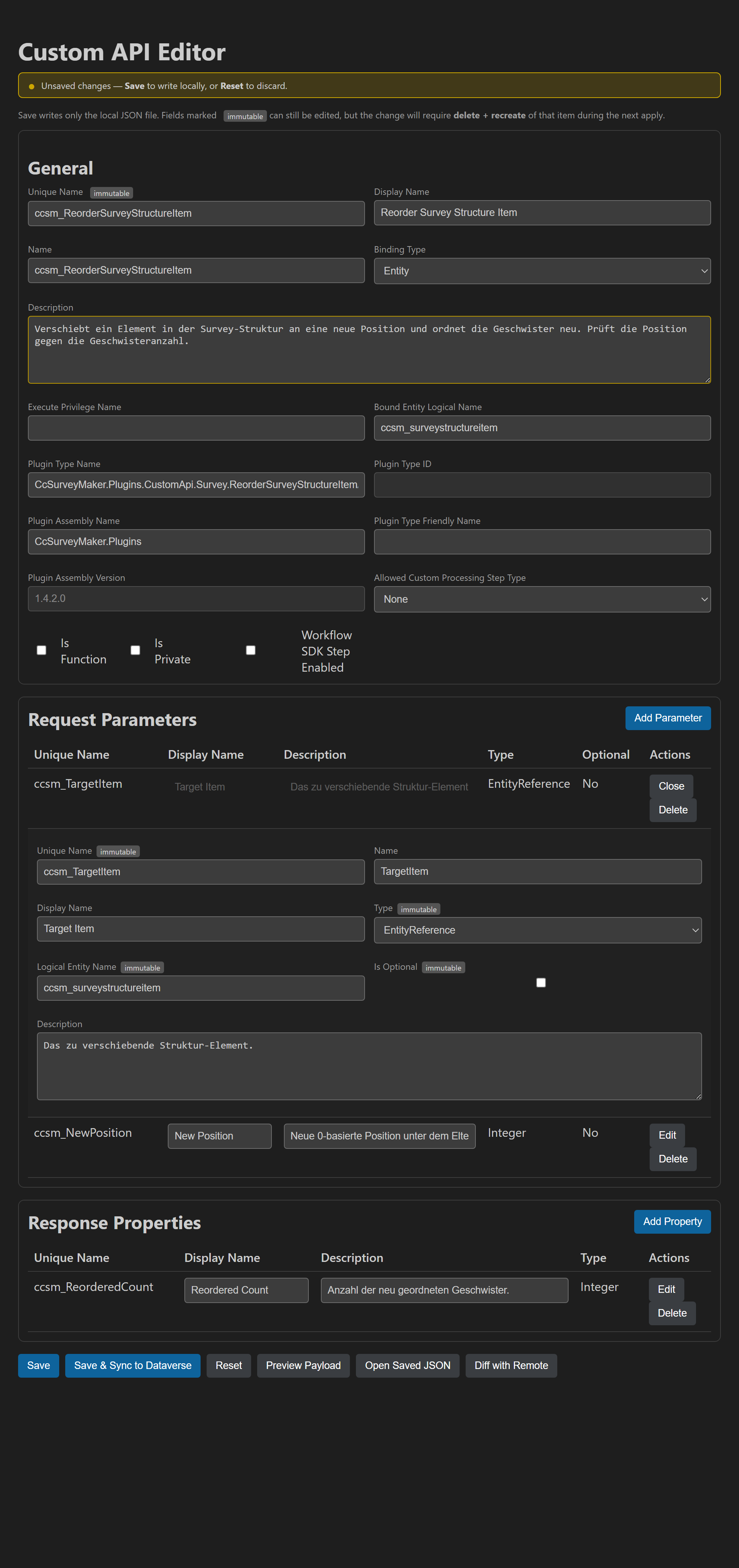The width and height of the screenshot is (739, 1568).
Task: Click the Reset button
Action: [x=228, y=1365]
